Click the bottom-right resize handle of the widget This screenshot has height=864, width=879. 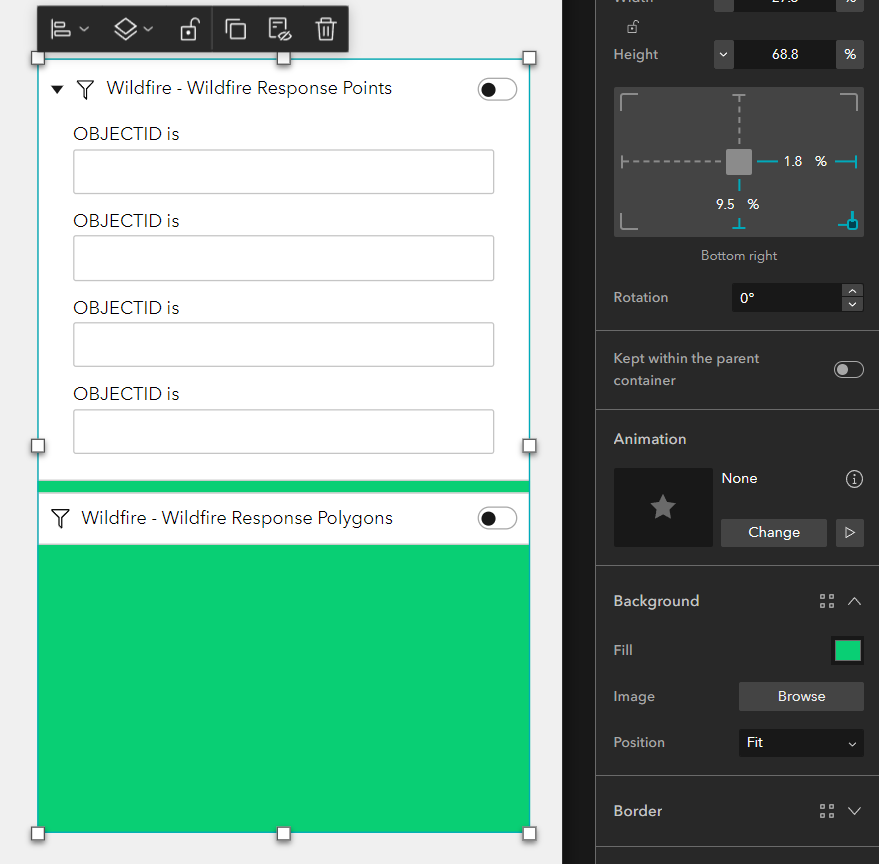529,834
